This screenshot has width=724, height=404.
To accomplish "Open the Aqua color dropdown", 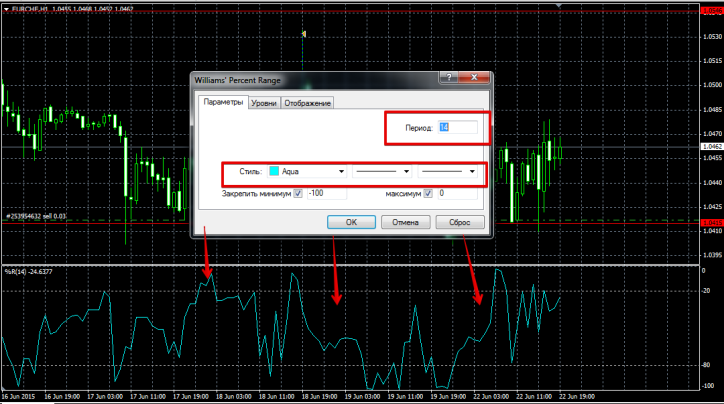I will 342,172.
